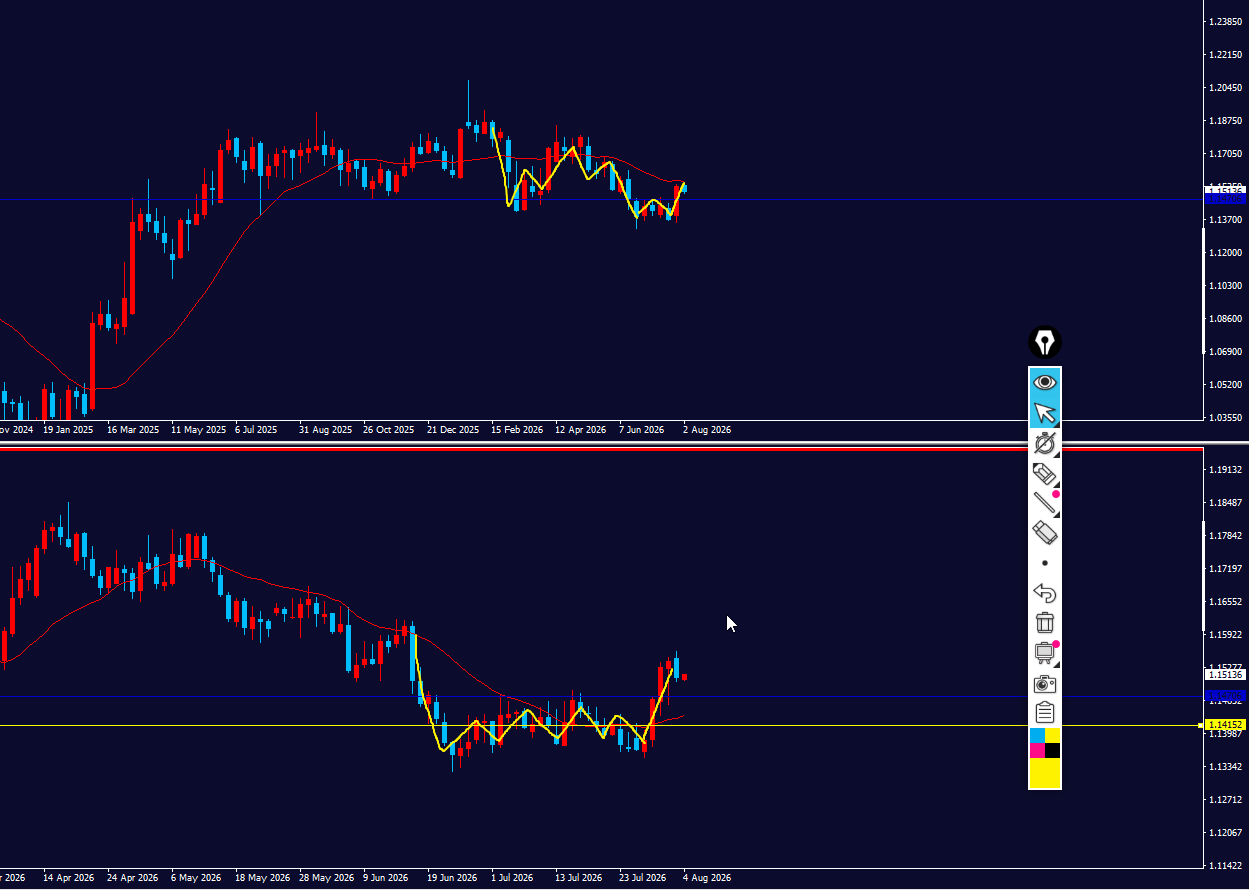Open the cyan-magenta-yellow-black color palette
The width and height of the screenshot is (1249, 890).
click(1045, 743)
